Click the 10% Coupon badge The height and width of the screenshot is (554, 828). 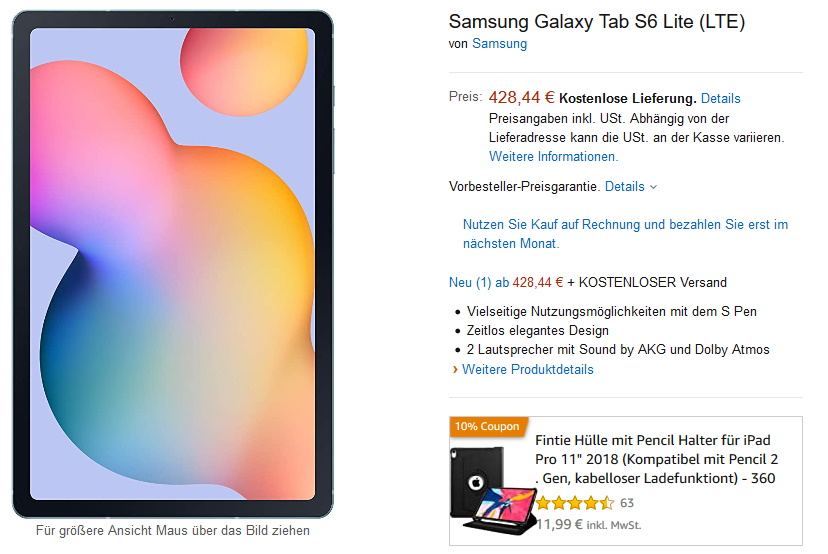(x=487, y=427)
